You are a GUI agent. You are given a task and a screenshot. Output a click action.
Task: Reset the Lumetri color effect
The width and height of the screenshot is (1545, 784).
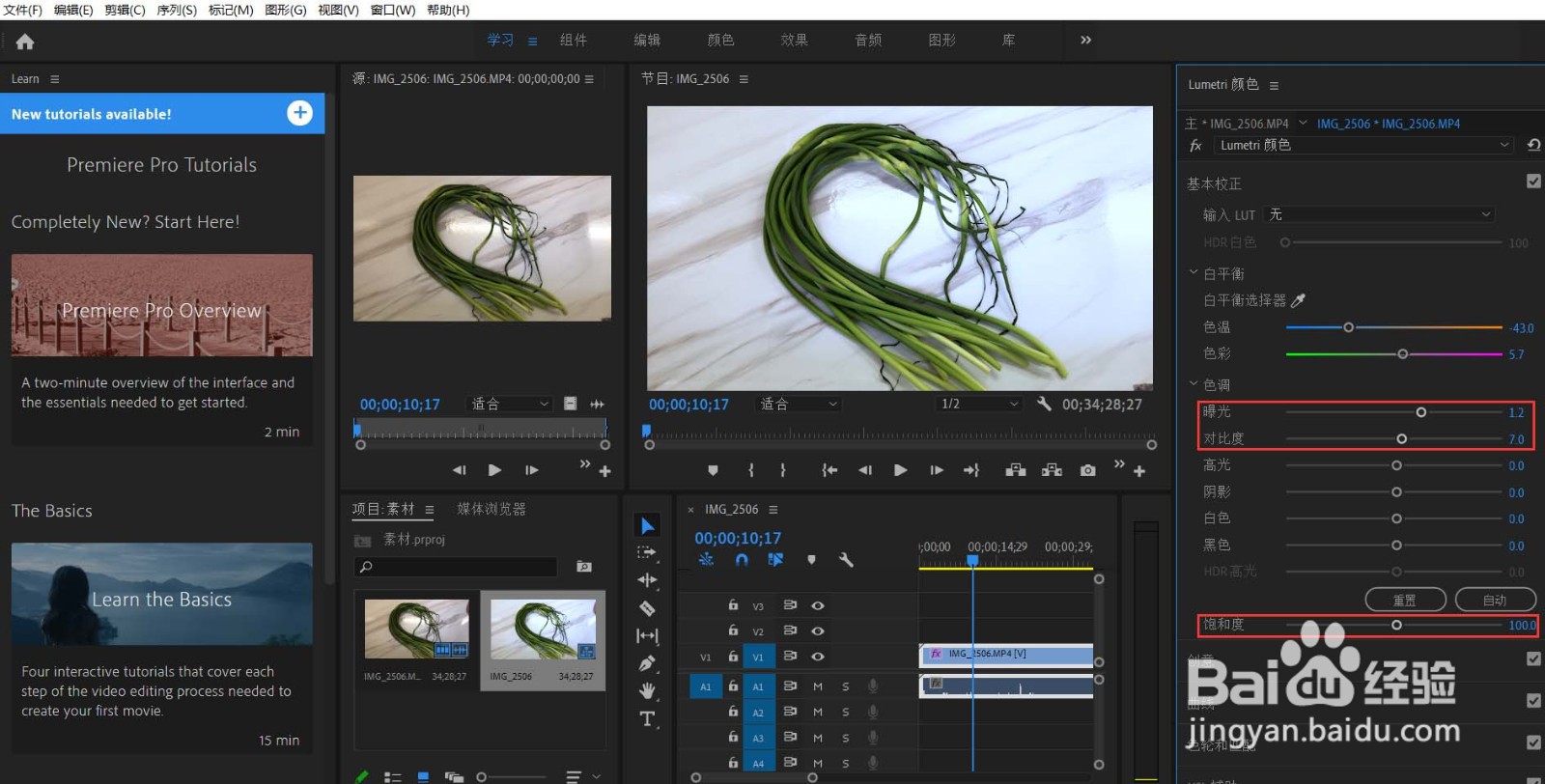click(1533, 145)
